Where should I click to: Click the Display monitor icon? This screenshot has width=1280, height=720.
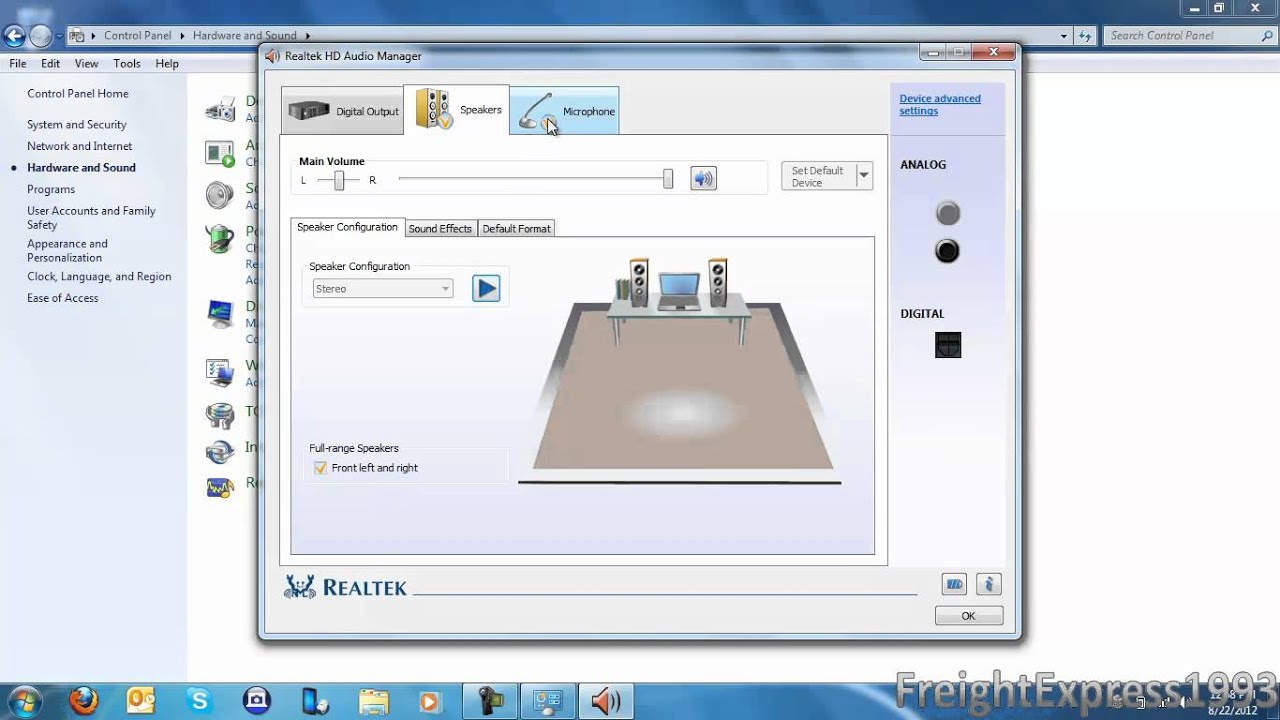click(220, 314)
